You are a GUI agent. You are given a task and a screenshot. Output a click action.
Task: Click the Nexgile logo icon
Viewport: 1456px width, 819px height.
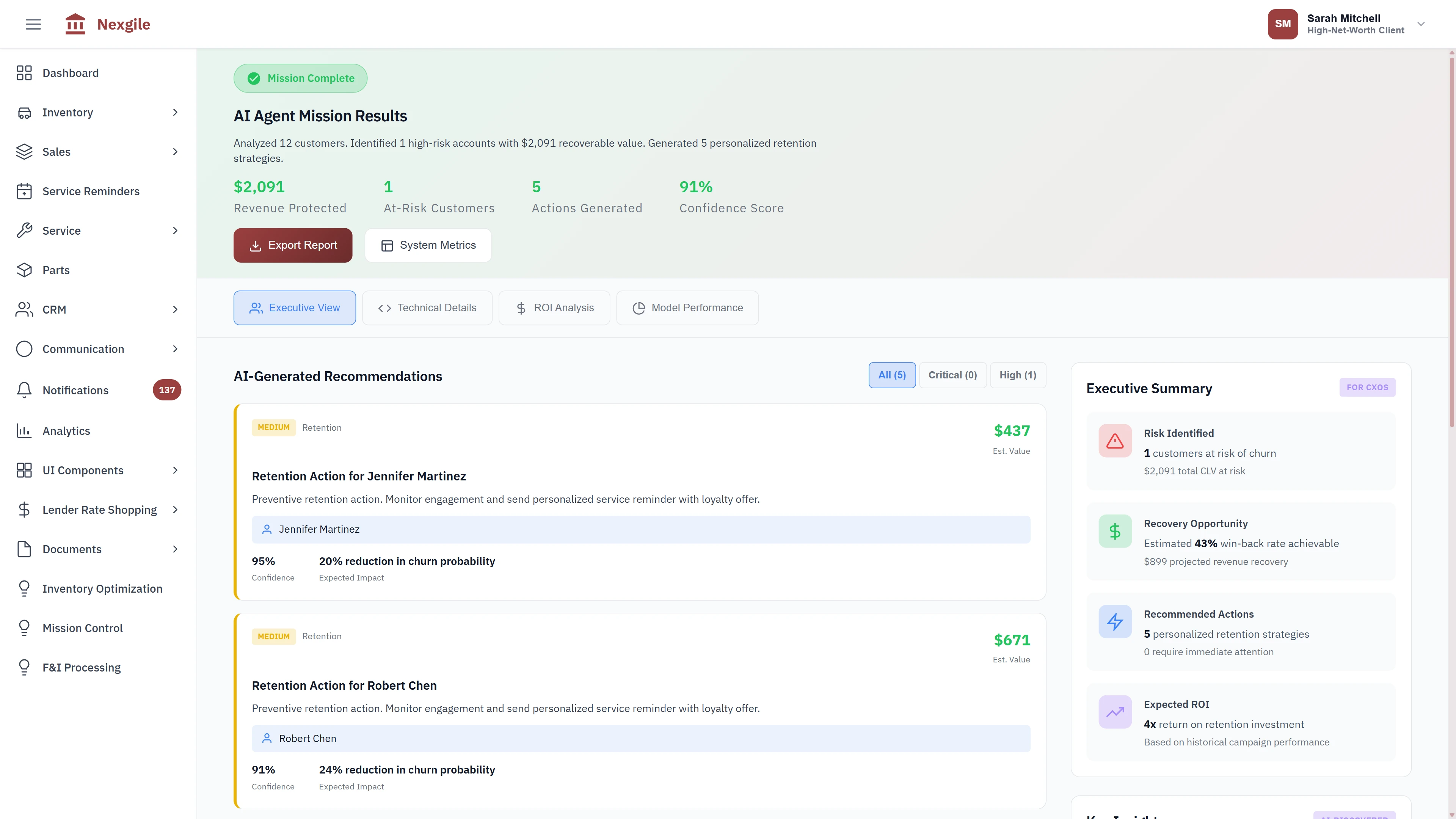(x=75, y=24)
